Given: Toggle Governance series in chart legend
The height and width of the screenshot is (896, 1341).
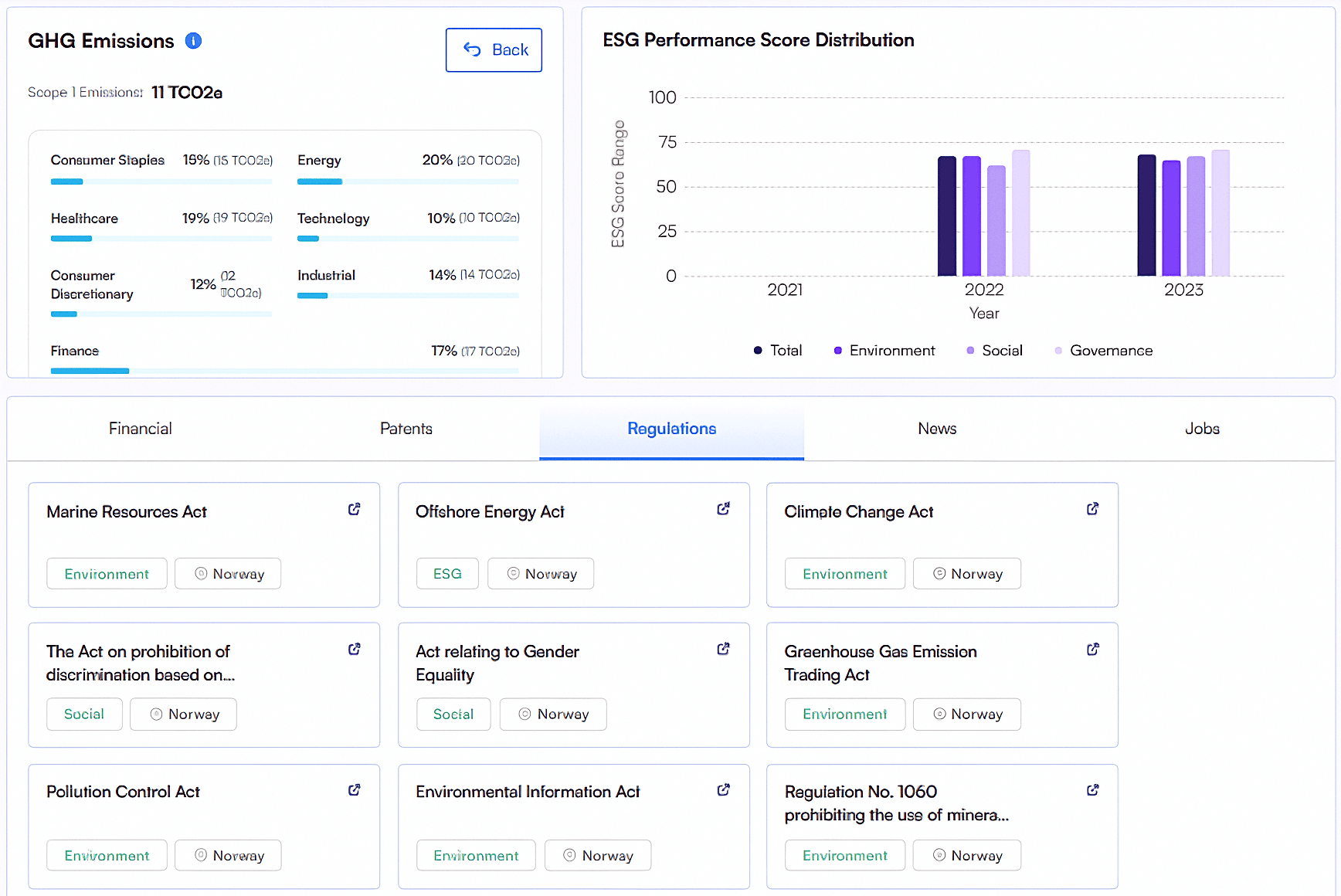Looking at the screenshot, I should 1104,351.
